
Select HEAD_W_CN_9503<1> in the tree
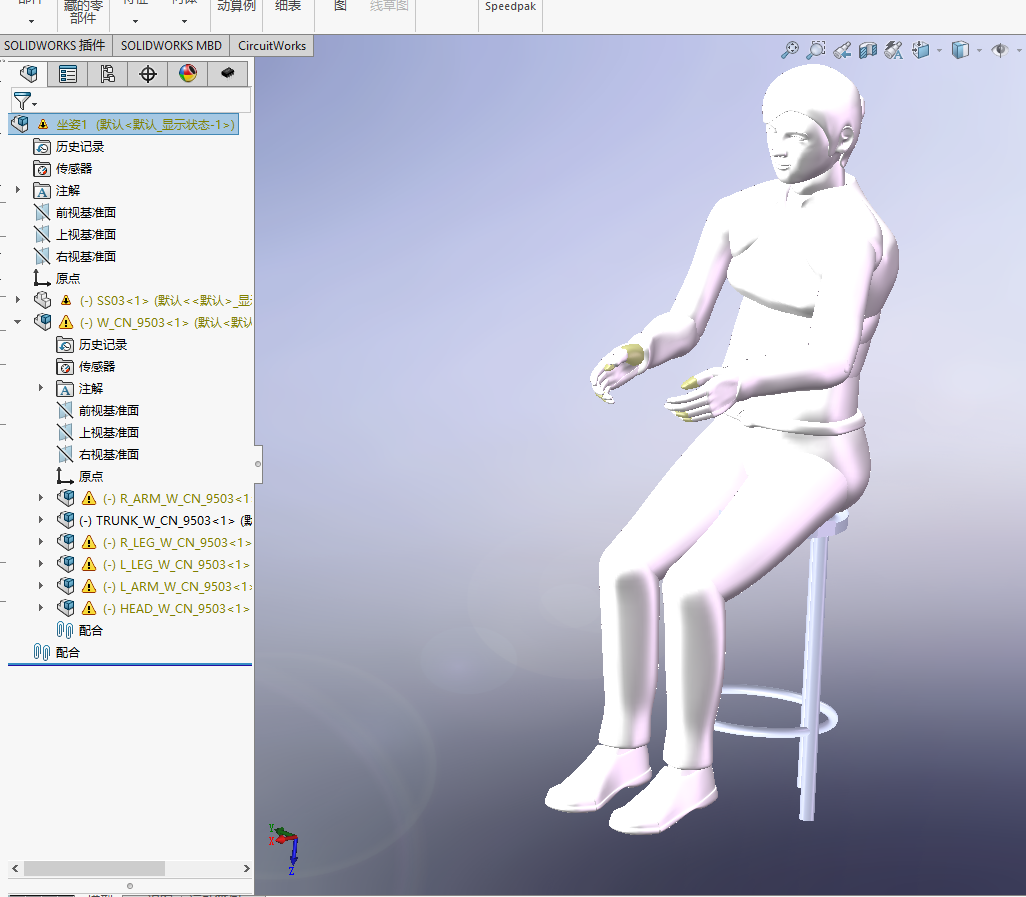point(176,608)
